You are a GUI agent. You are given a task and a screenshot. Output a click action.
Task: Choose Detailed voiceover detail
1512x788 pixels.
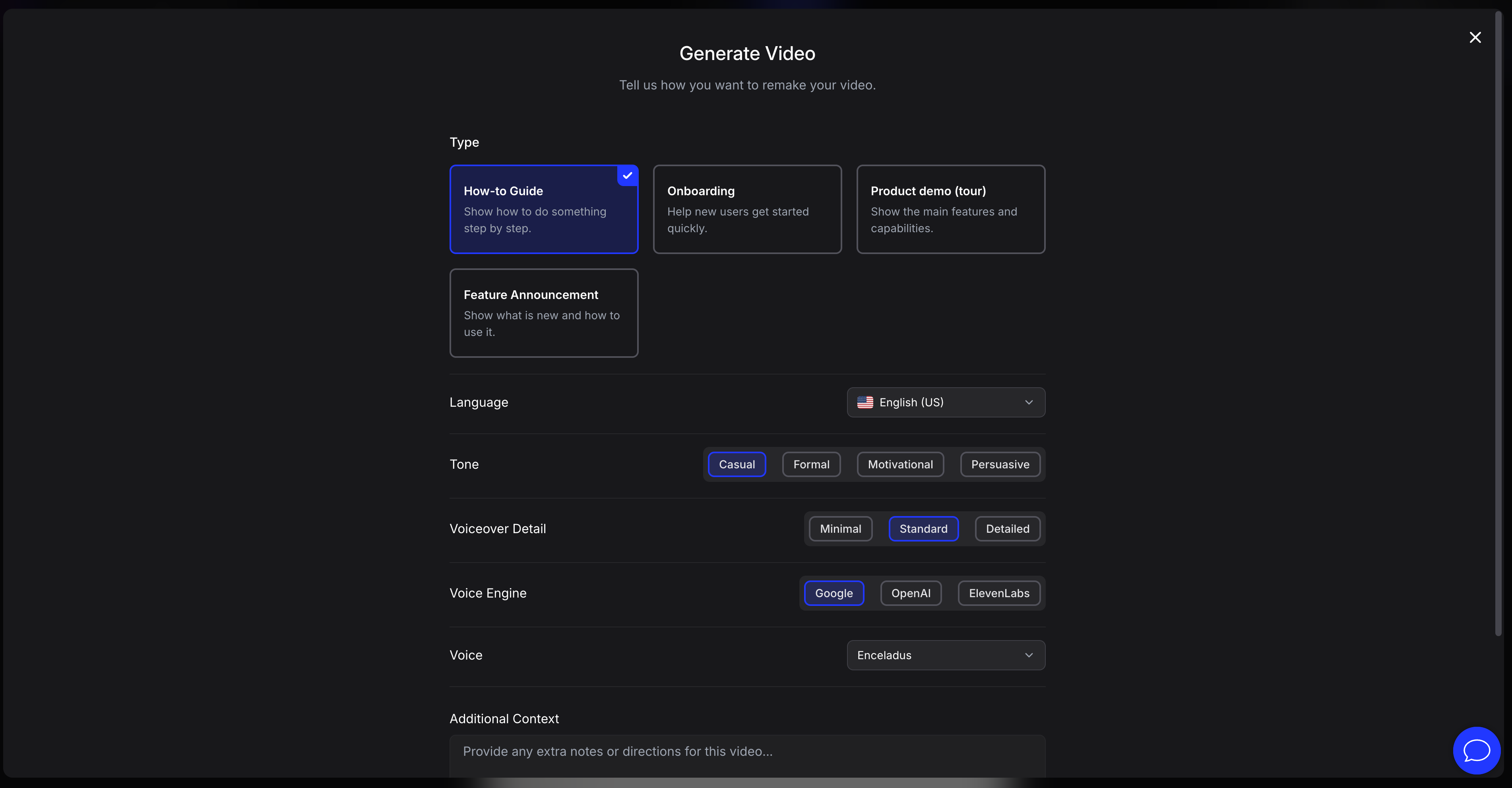[x=1007, y=529]
